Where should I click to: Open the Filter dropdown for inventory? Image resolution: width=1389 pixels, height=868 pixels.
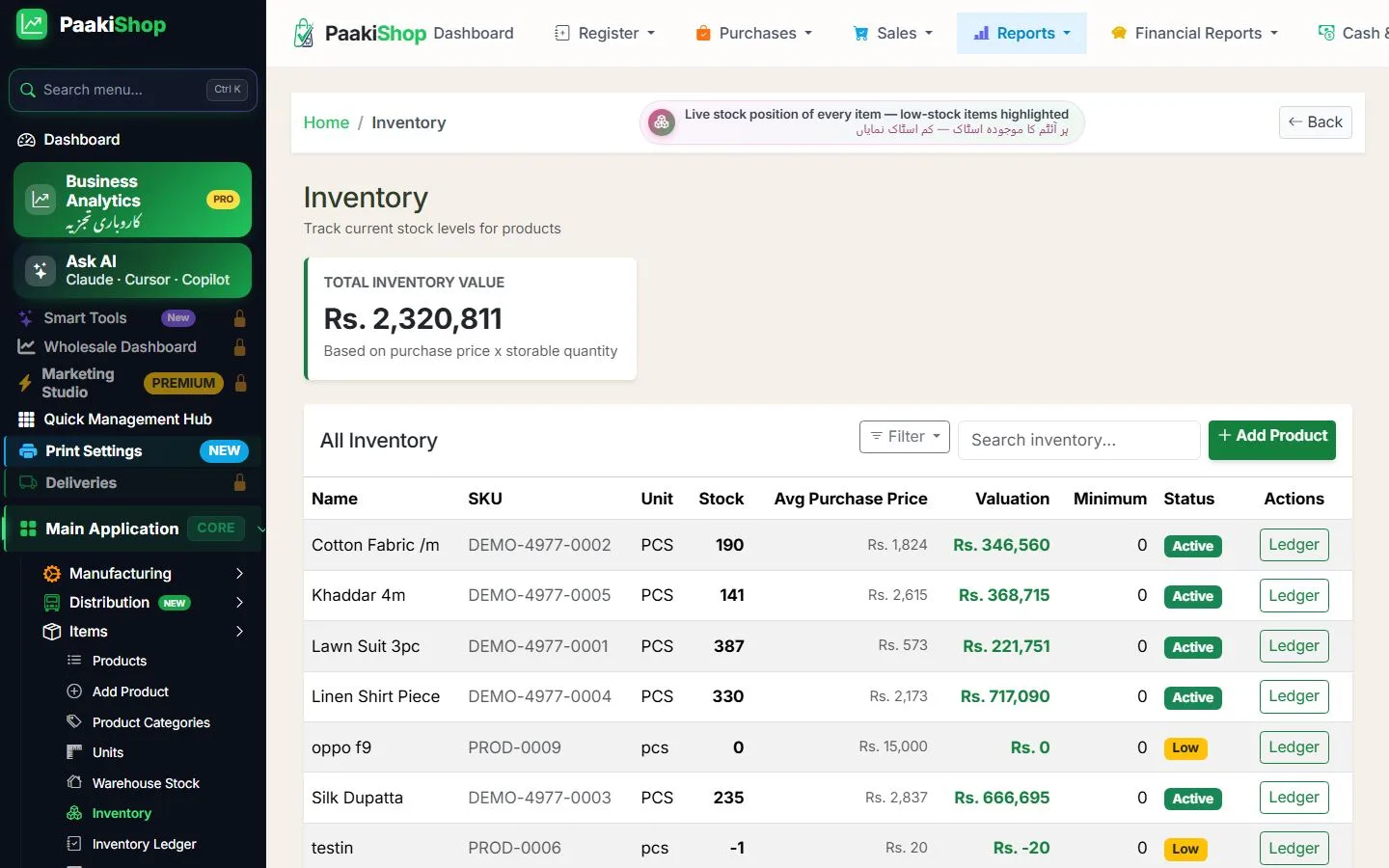(905, 437)
